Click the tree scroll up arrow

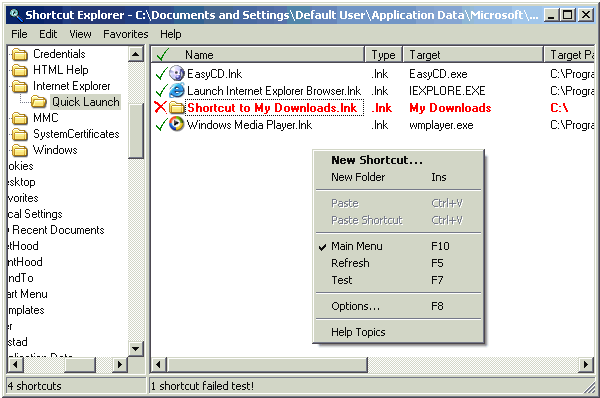[x=136, y=54]
